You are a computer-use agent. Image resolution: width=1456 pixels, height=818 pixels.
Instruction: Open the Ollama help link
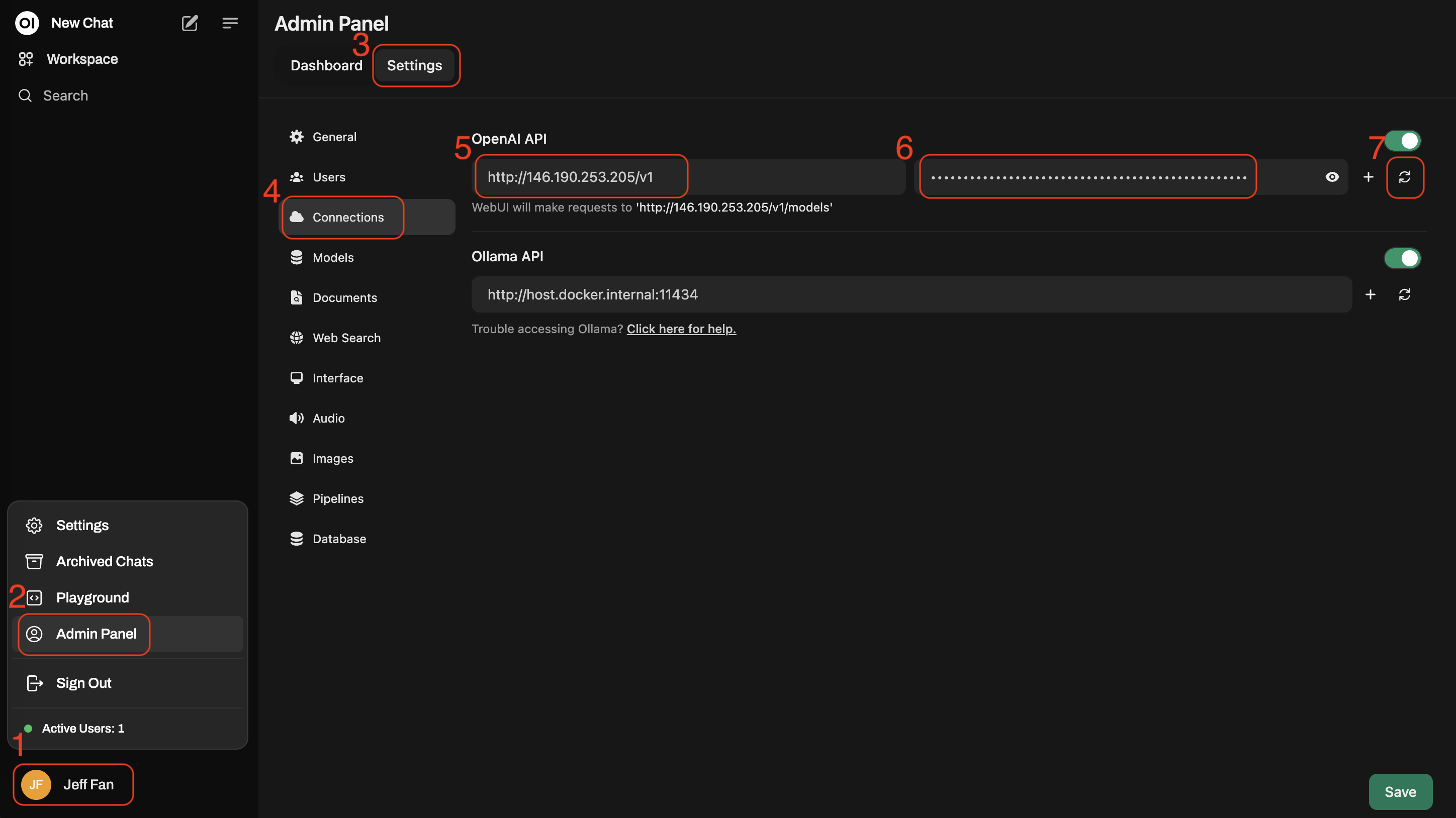click(x=681, y=329)
